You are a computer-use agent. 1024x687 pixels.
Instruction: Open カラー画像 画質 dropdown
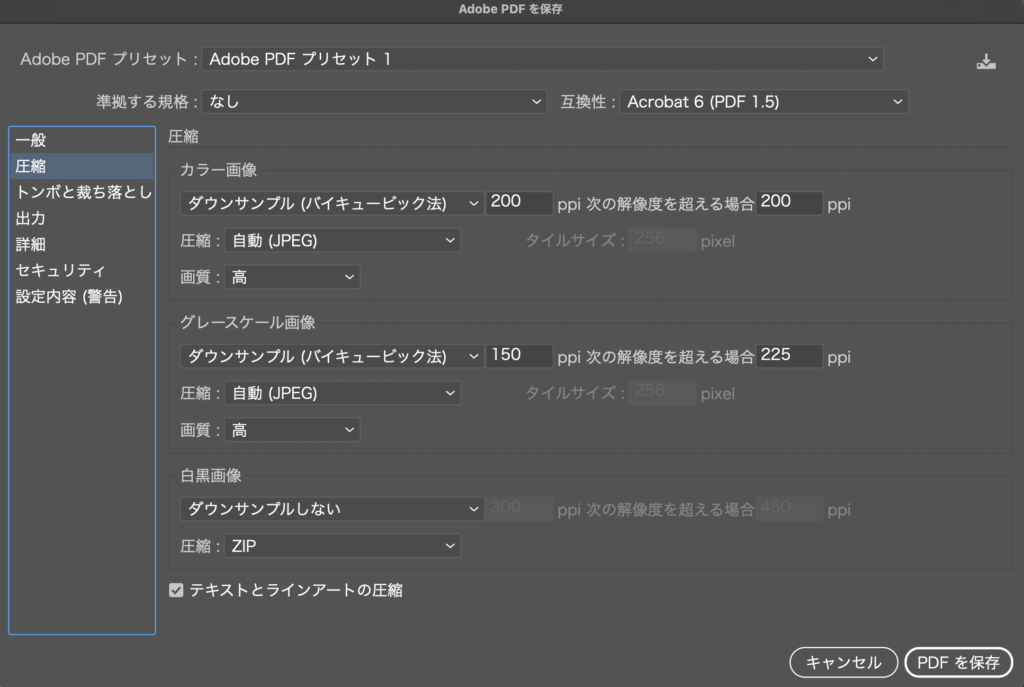click(293, 277)
